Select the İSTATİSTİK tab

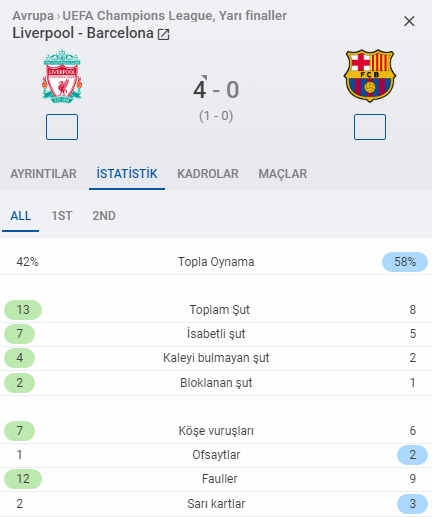coord(127,174)
